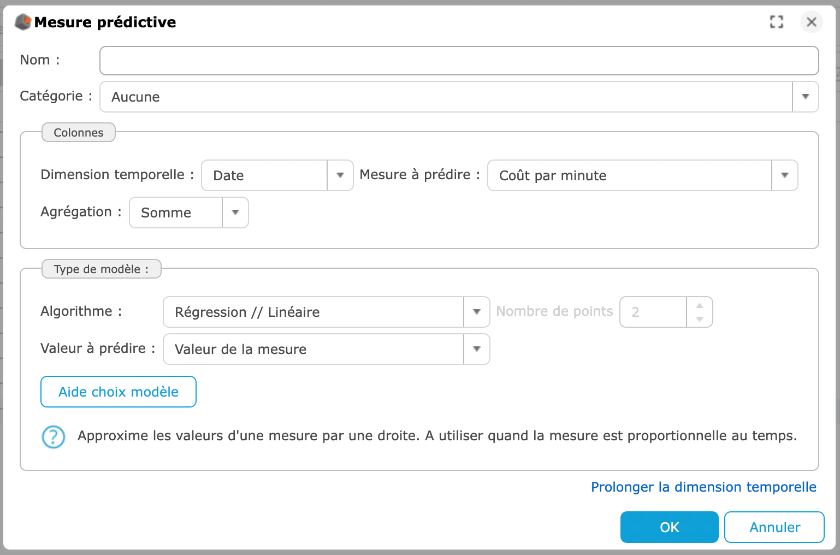Screen dimensions: 840x555
Task: Click the Colonnes section header label
Action: click(x=78, y=132)
